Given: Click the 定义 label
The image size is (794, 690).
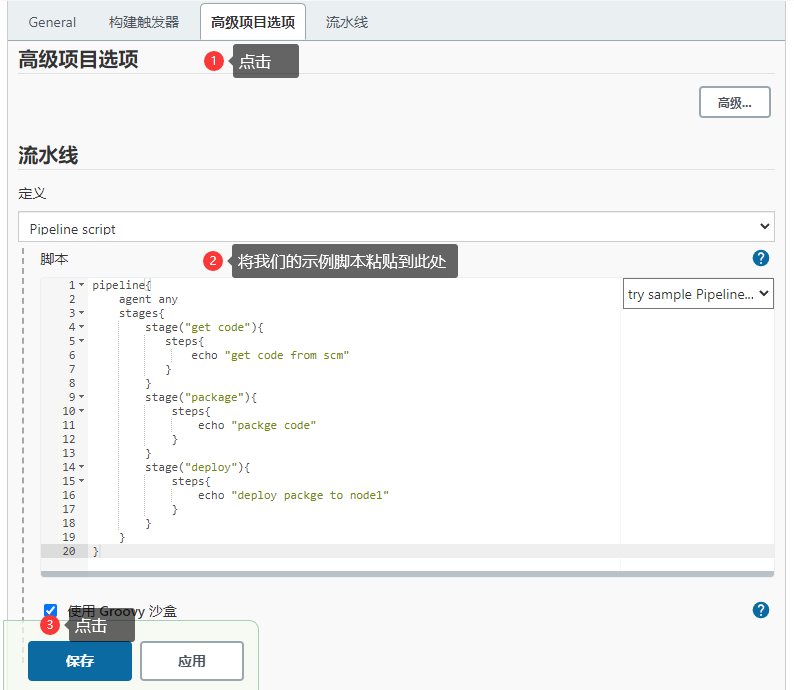Looking at the screenshot, I should click(32, 193).
